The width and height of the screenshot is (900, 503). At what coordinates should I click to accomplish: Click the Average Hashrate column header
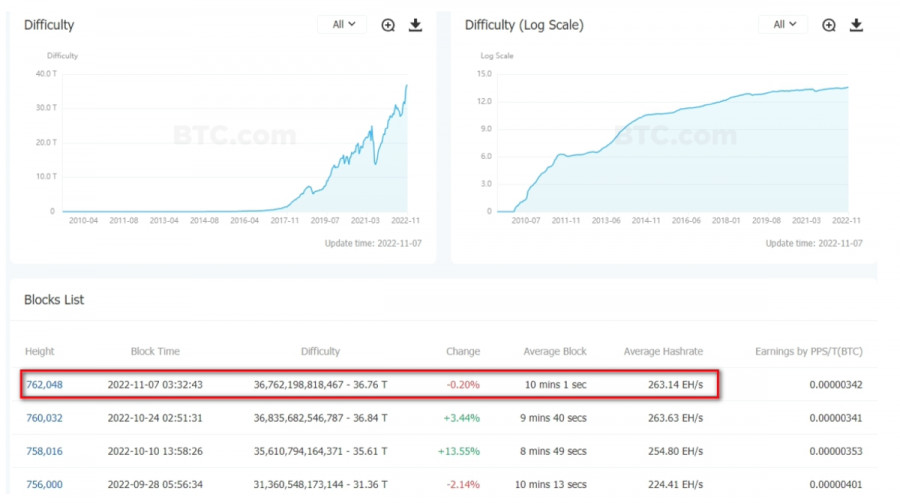pyautogui.click(x=663, y=351)
